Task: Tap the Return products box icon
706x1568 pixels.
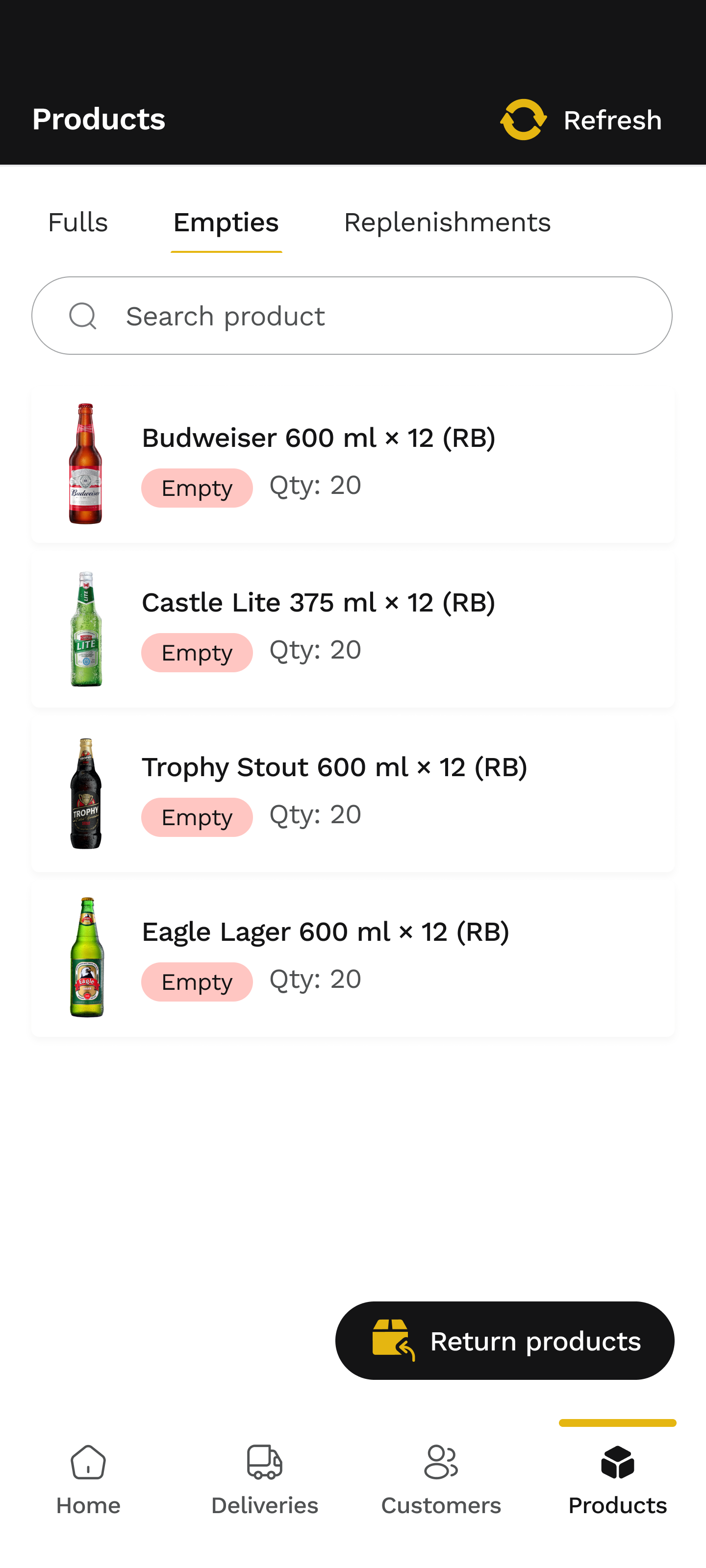Action: point(393,1340)
